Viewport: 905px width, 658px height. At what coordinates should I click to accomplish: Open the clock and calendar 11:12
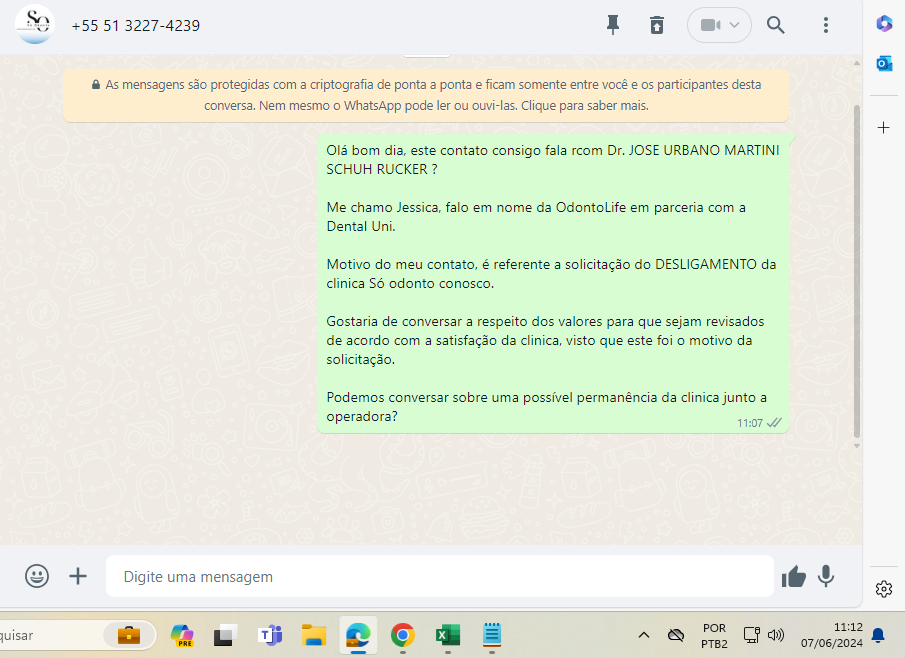click(x=832, y=635)
